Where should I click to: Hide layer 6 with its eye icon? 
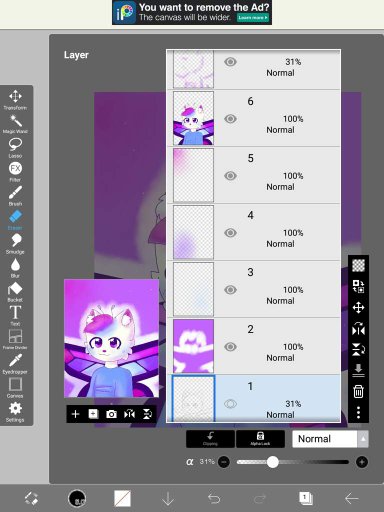point(230,119)
